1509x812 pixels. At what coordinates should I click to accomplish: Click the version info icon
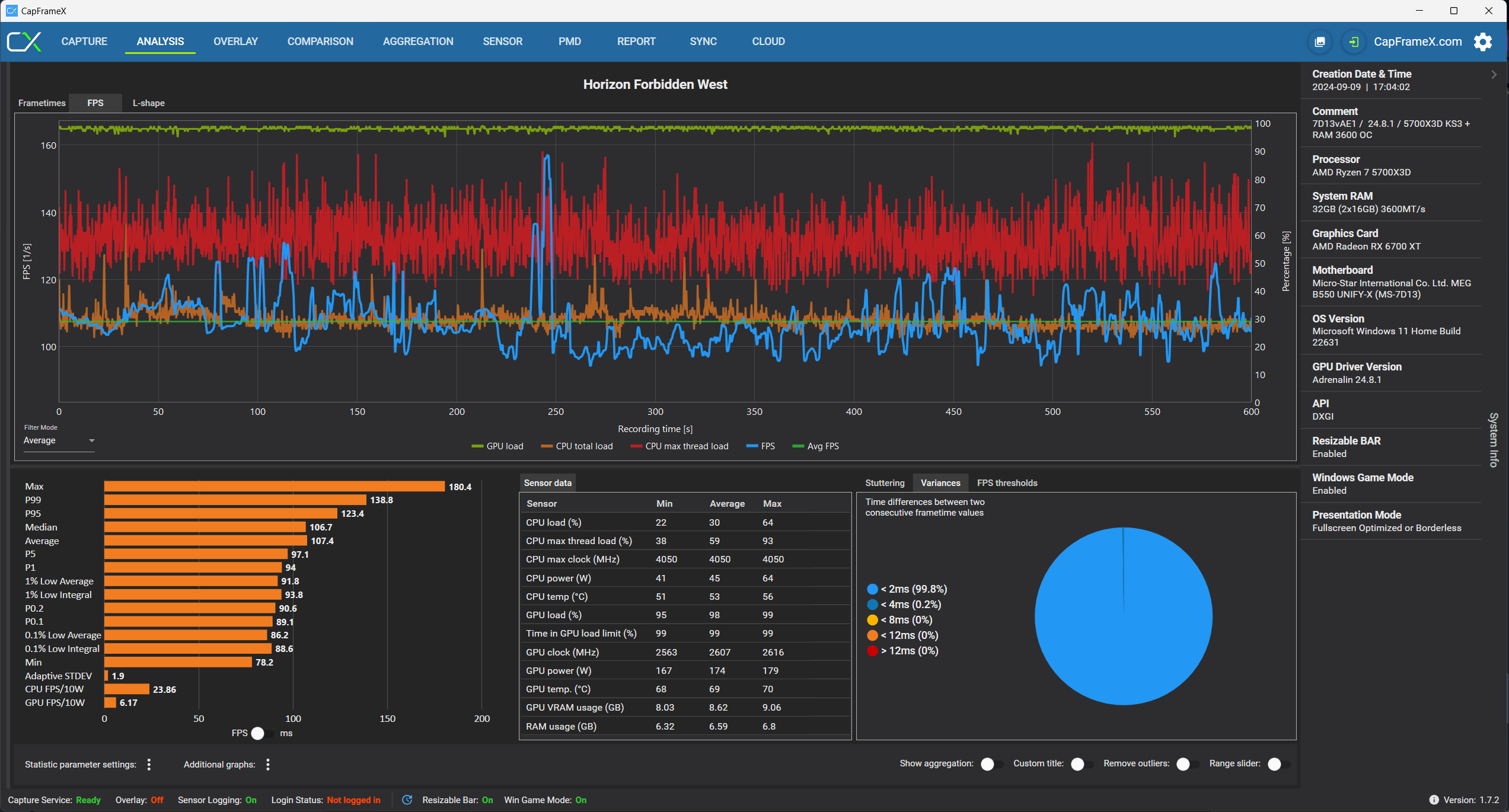(x=1434, y=800)
